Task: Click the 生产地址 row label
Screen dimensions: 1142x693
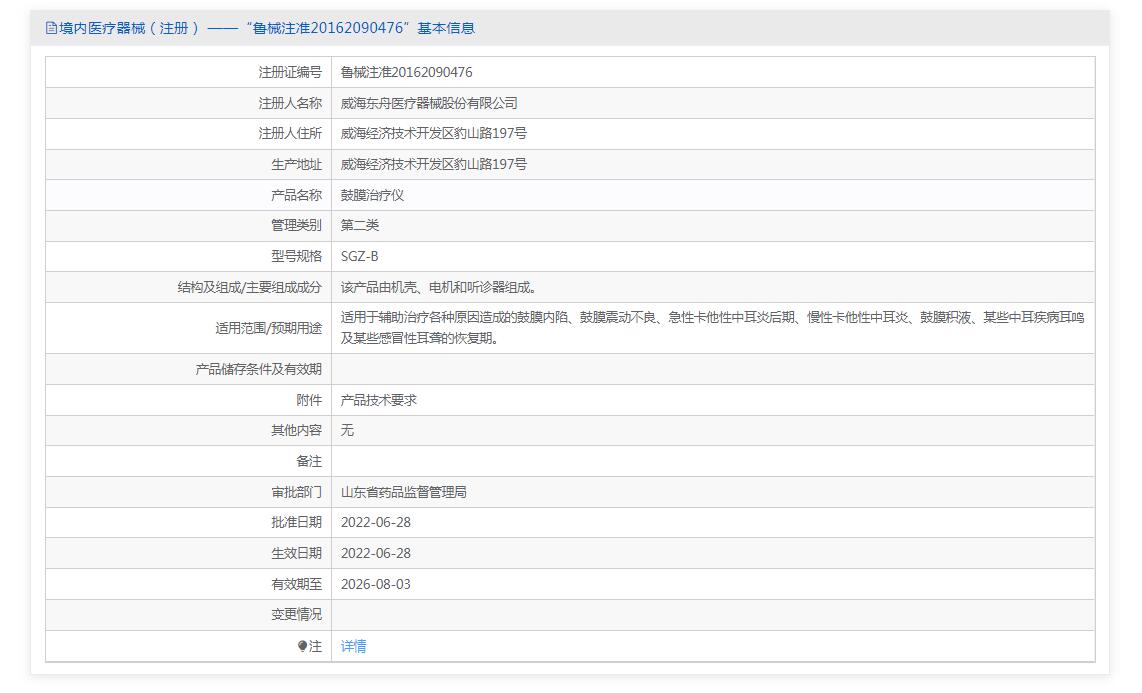Action: (296, 165)
